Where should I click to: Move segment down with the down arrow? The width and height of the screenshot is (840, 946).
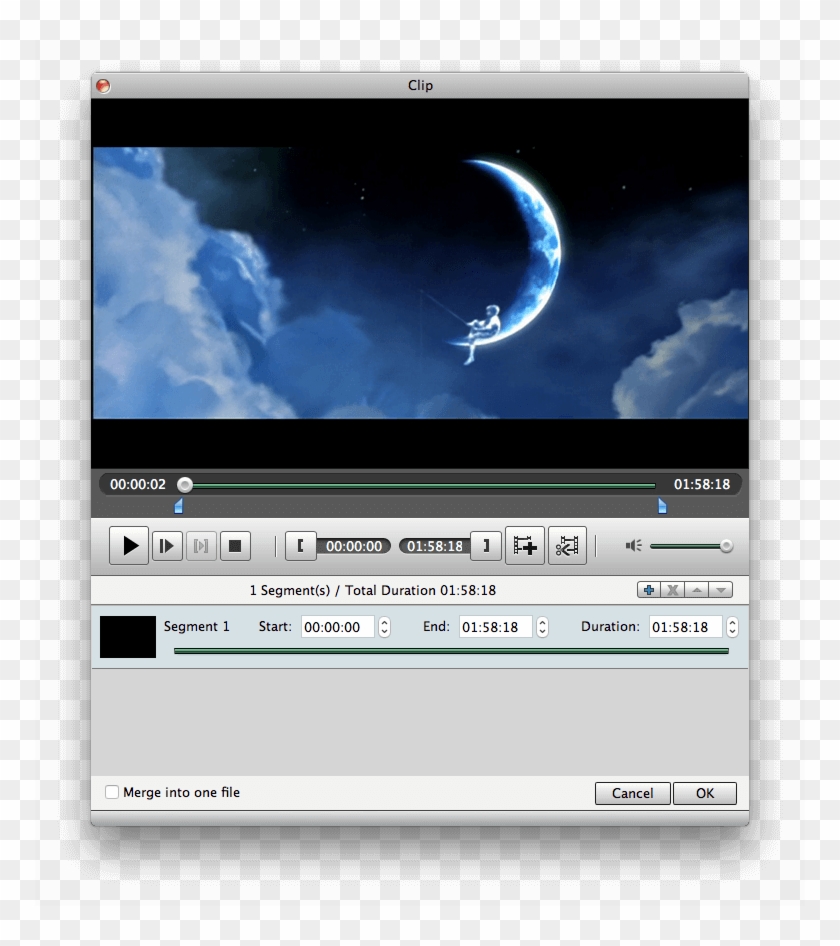[x=721, y=590]
